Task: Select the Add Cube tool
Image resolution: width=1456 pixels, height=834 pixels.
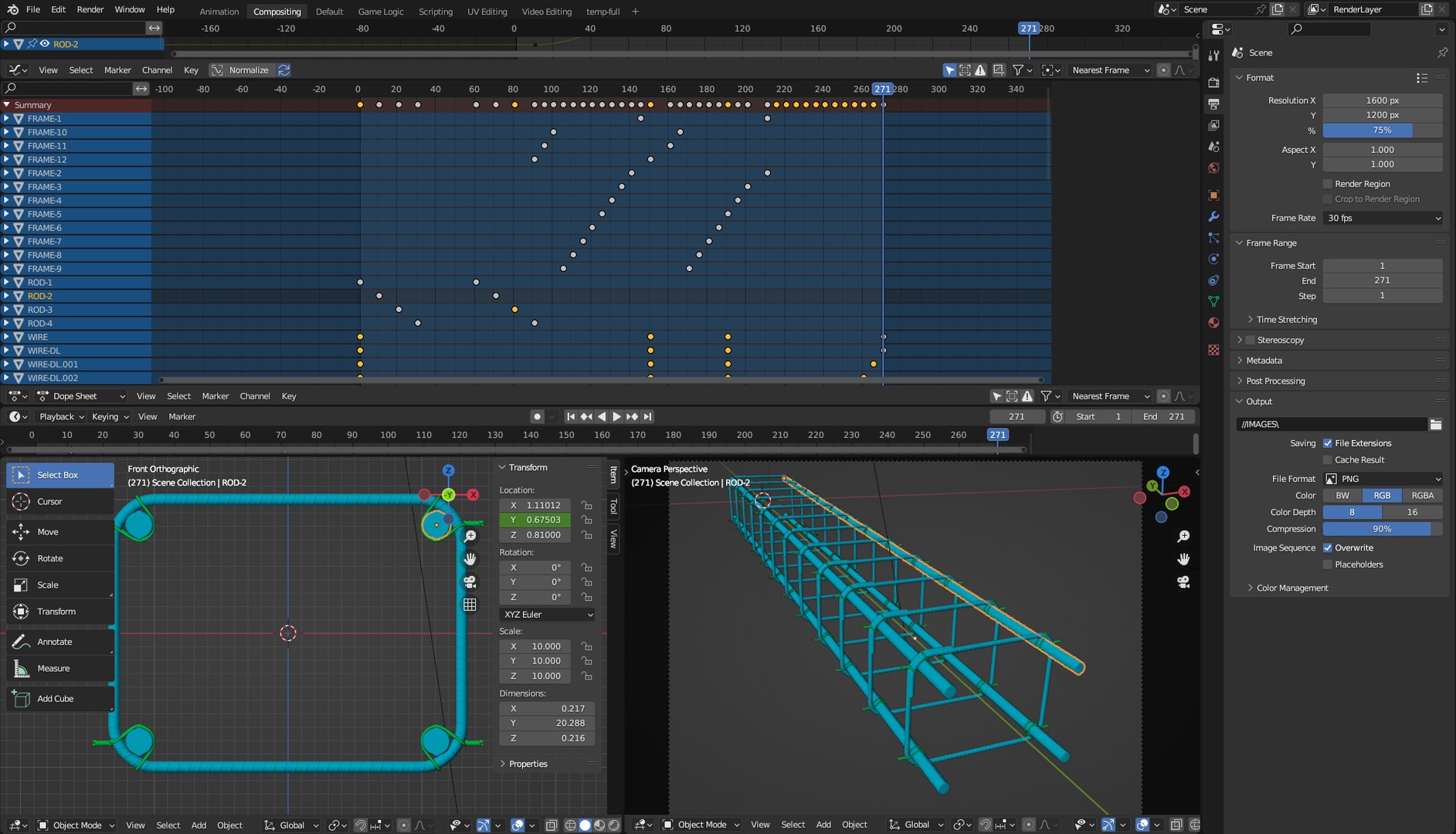Action: coord(60,699)
